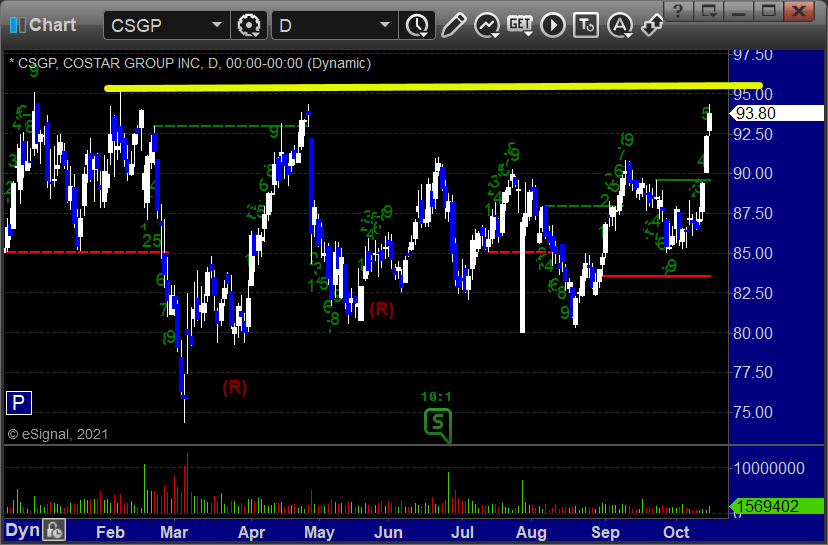
Task: Expand the D interval dropdown arrow
Action: tap(385, 25)
